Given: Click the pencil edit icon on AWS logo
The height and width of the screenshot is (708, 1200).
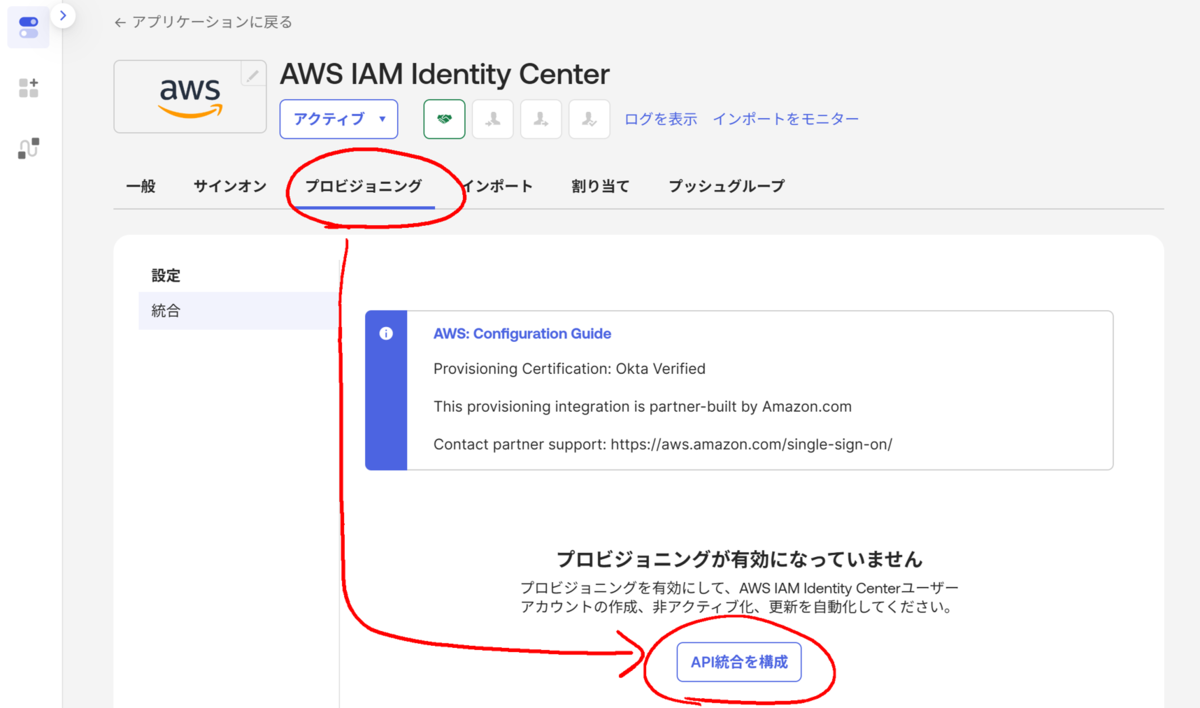Looking at the screenshot, I should (253, 75).
